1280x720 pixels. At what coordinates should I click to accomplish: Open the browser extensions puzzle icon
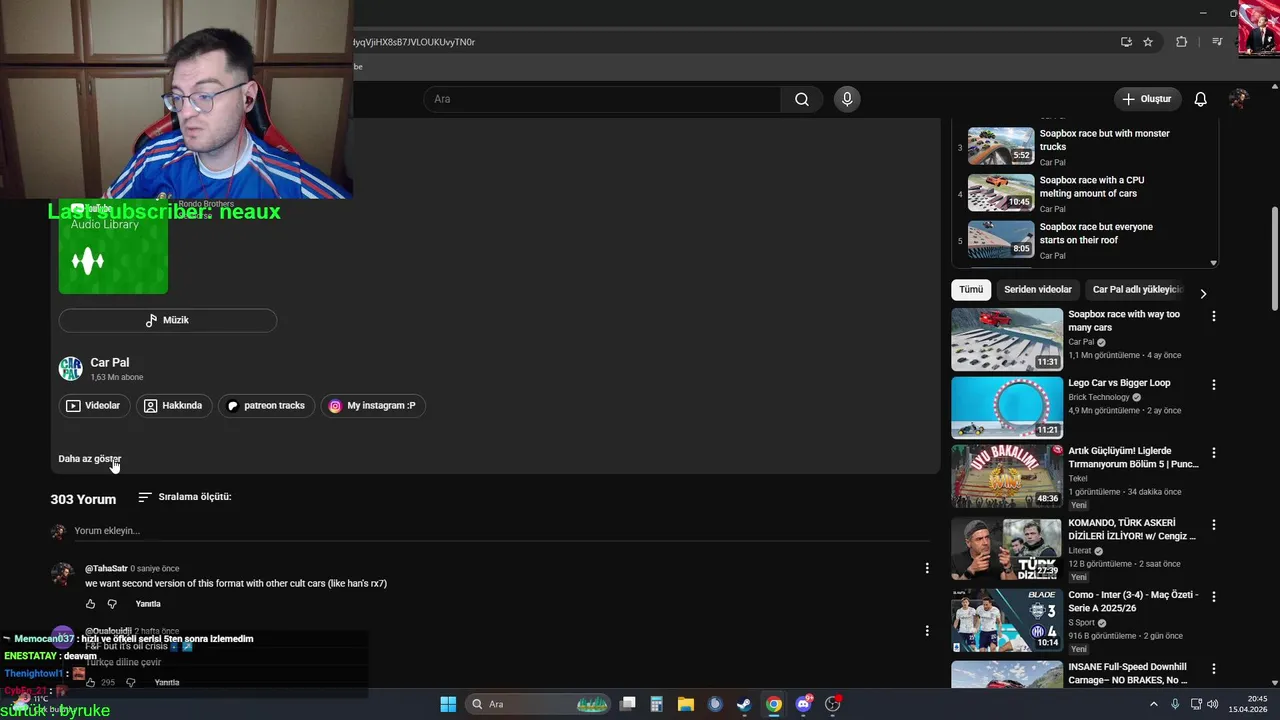coord(1181,42)
